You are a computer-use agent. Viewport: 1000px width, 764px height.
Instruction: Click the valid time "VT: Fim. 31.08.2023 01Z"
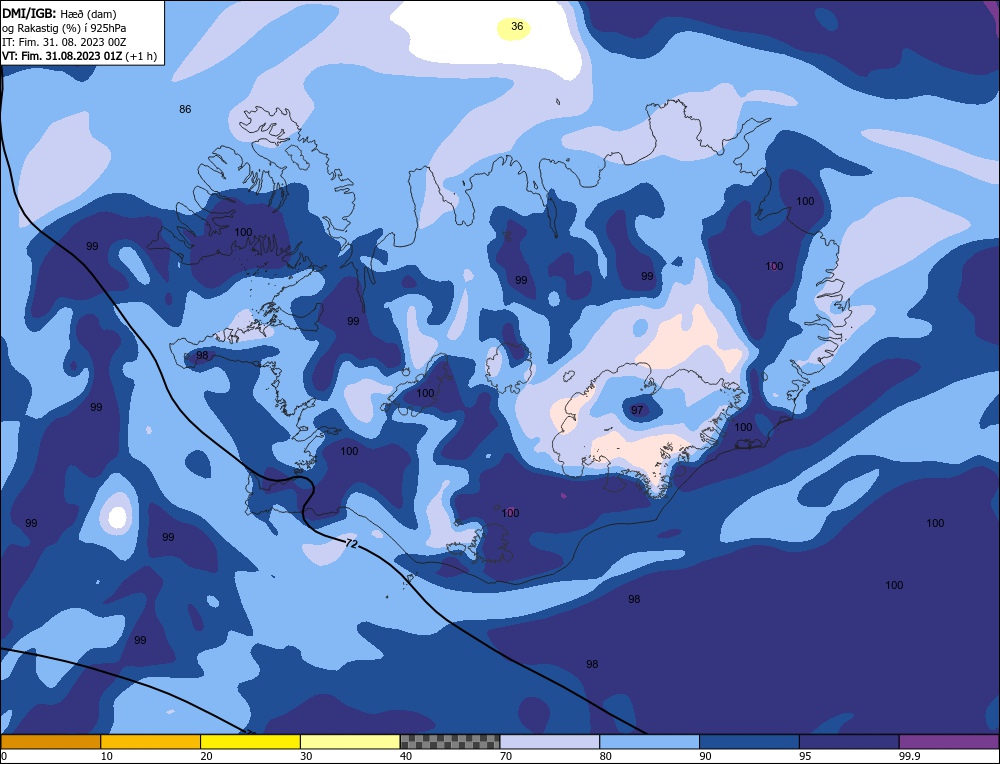[63, 56]
